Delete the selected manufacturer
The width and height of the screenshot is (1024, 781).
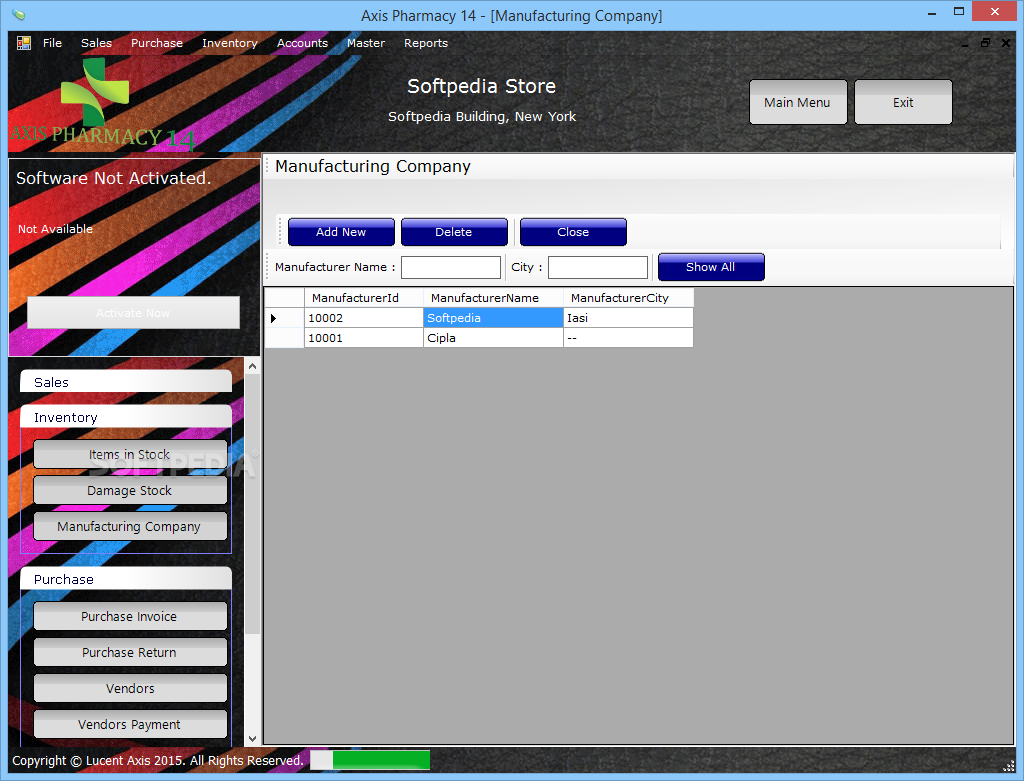[x=454, y=232]
